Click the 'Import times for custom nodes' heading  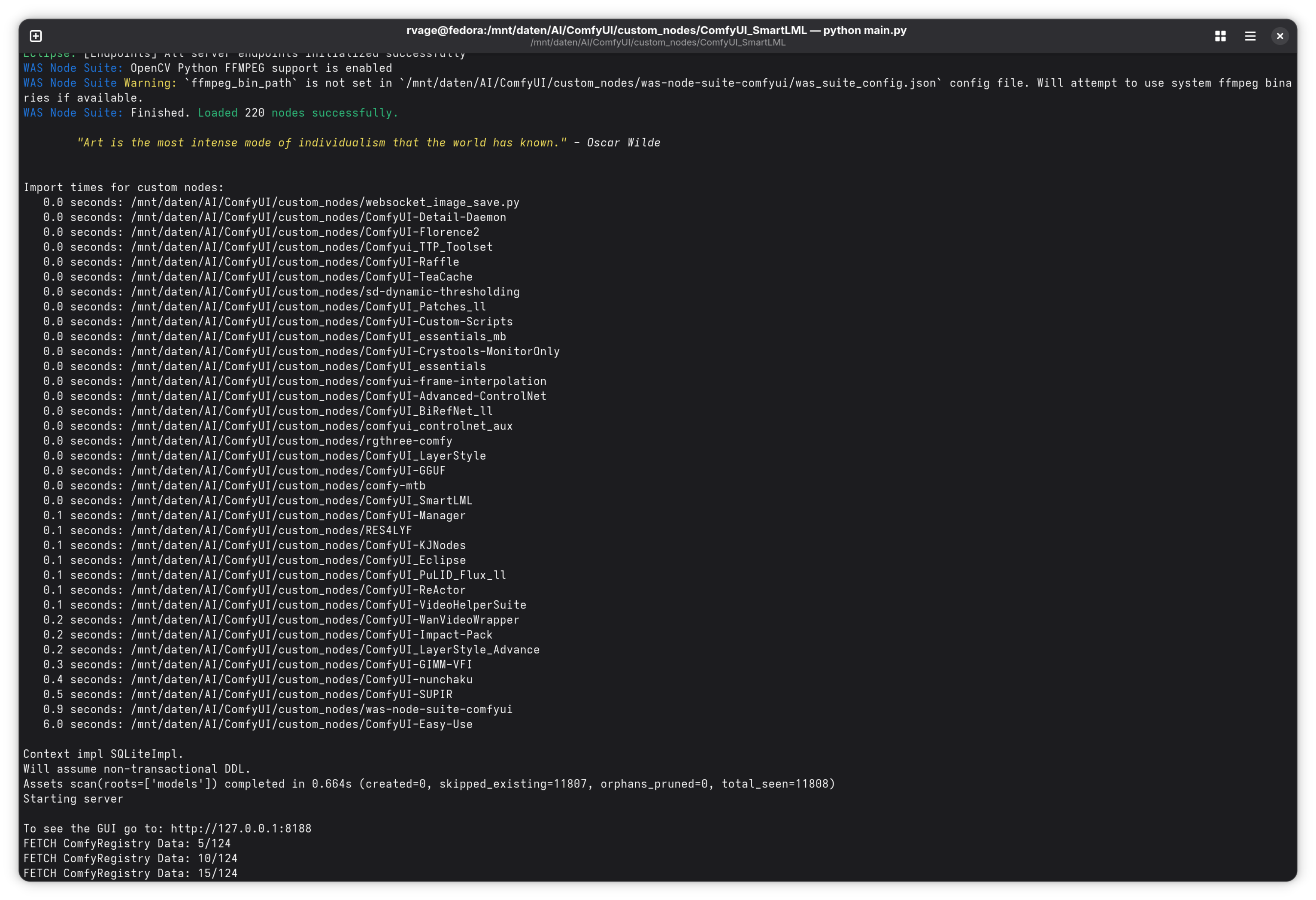pos(123,188)
